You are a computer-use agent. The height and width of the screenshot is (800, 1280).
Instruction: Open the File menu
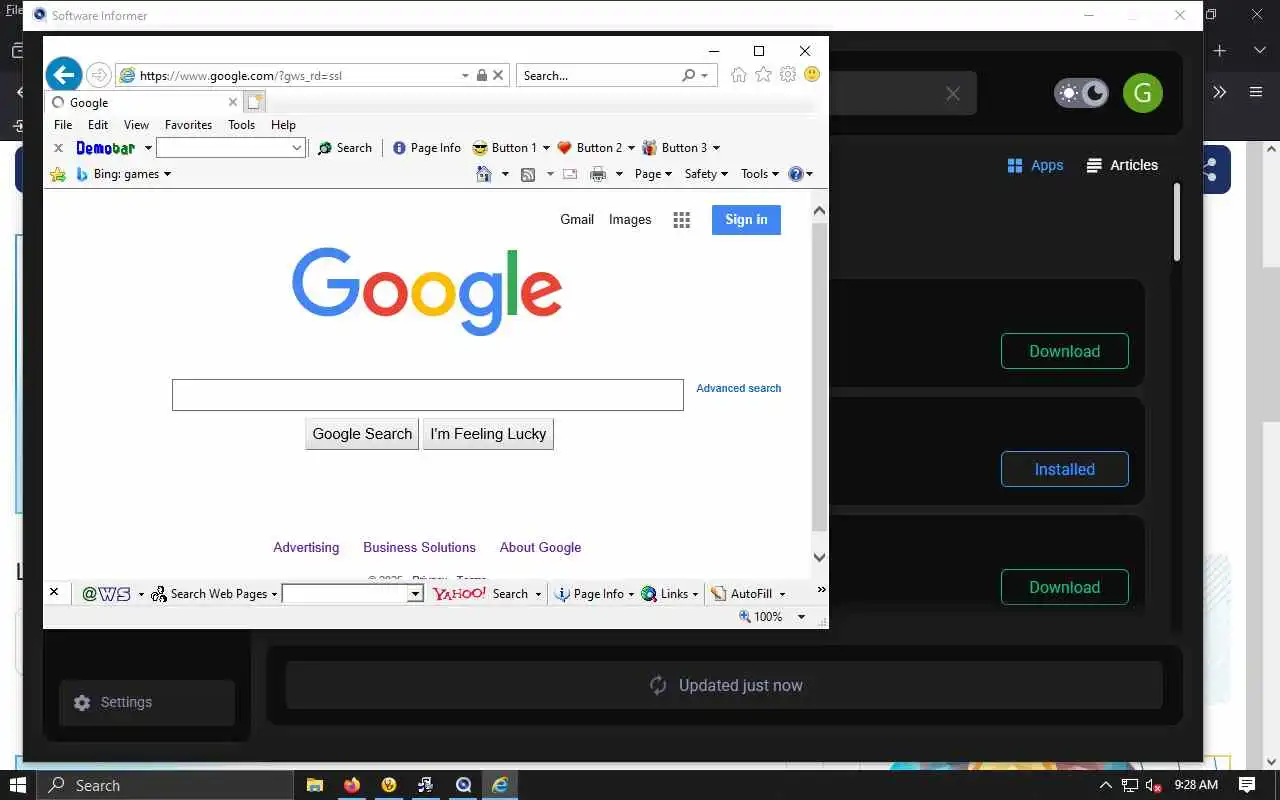click(63, 125)
